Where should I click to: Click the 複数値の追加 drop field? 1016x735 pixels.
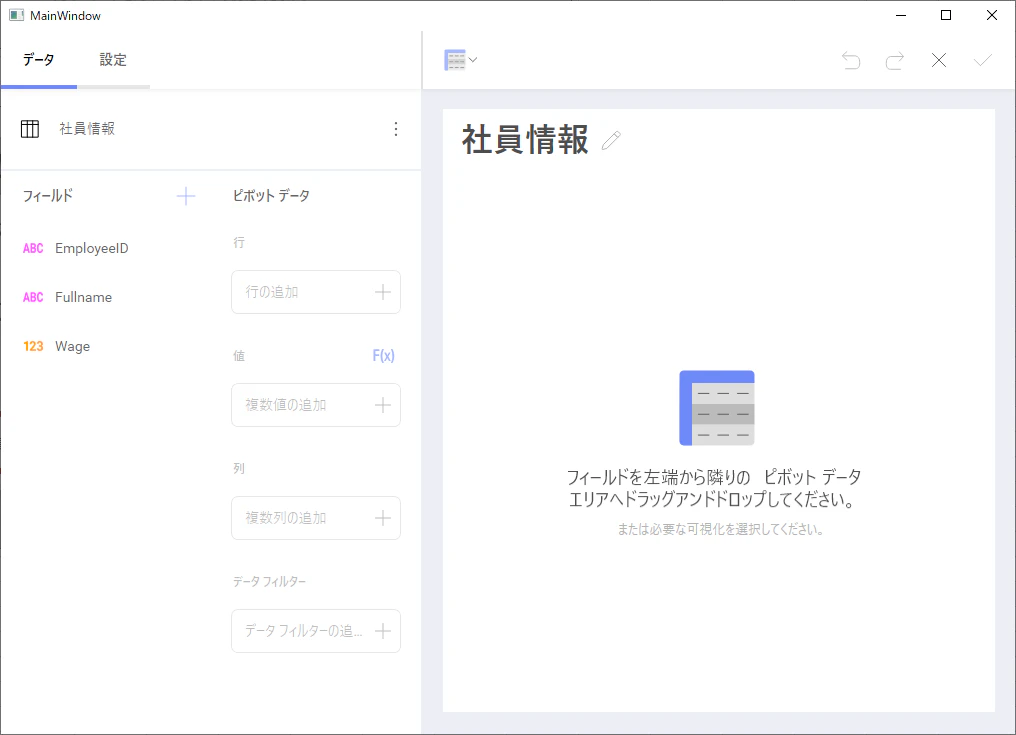pos(316,405)
